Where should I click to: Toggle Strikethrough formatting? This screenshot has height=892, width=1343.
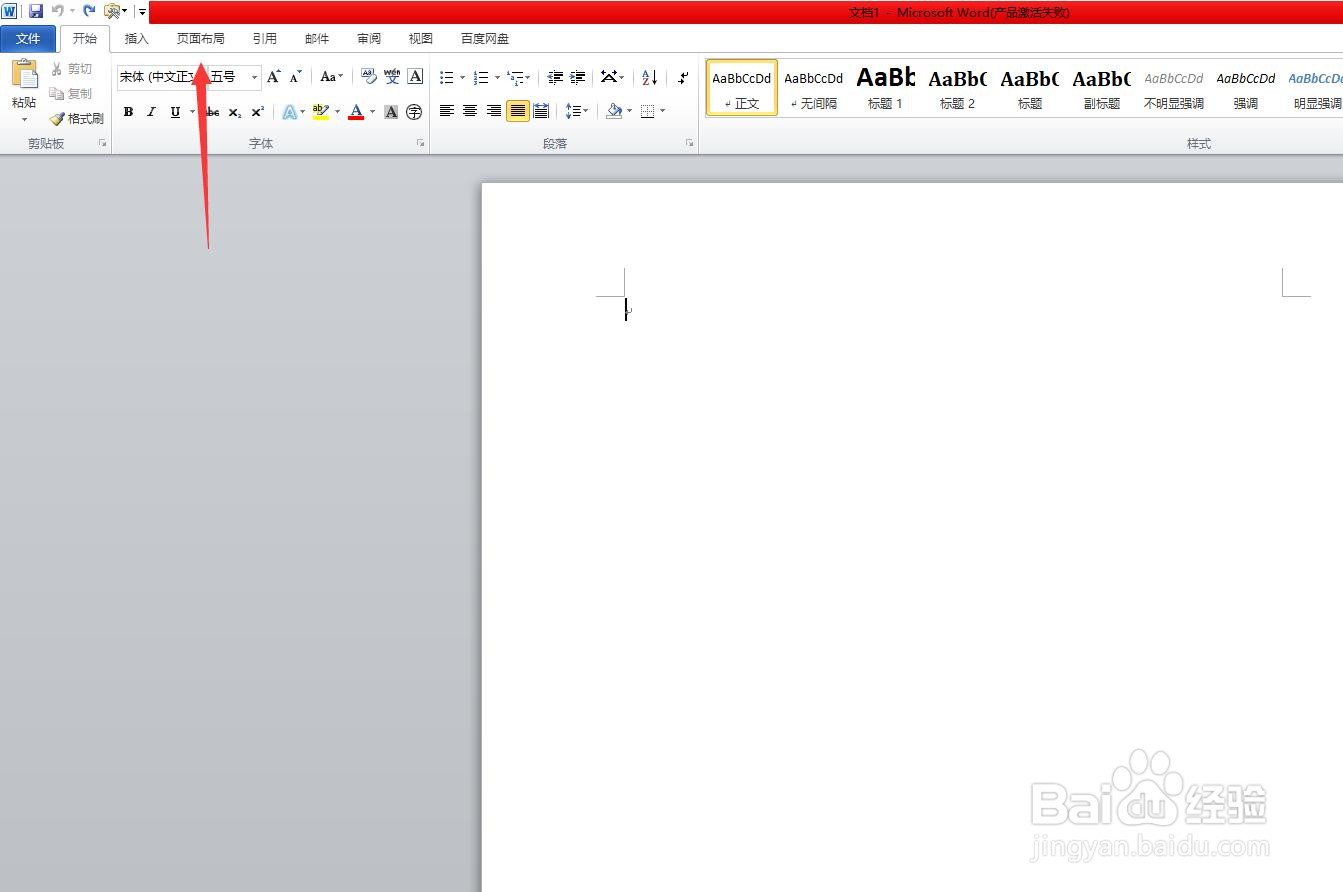(212, 112)
